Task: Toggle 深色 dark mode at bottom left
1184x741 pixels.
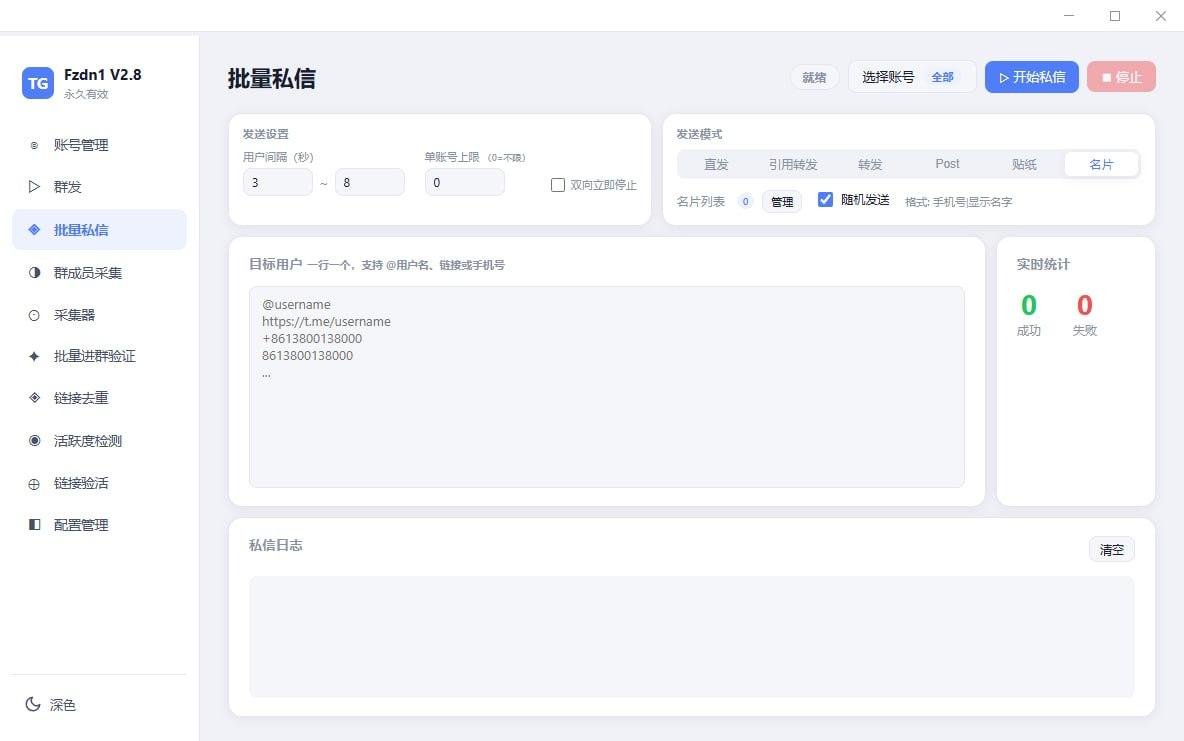Action: point(52,705)
